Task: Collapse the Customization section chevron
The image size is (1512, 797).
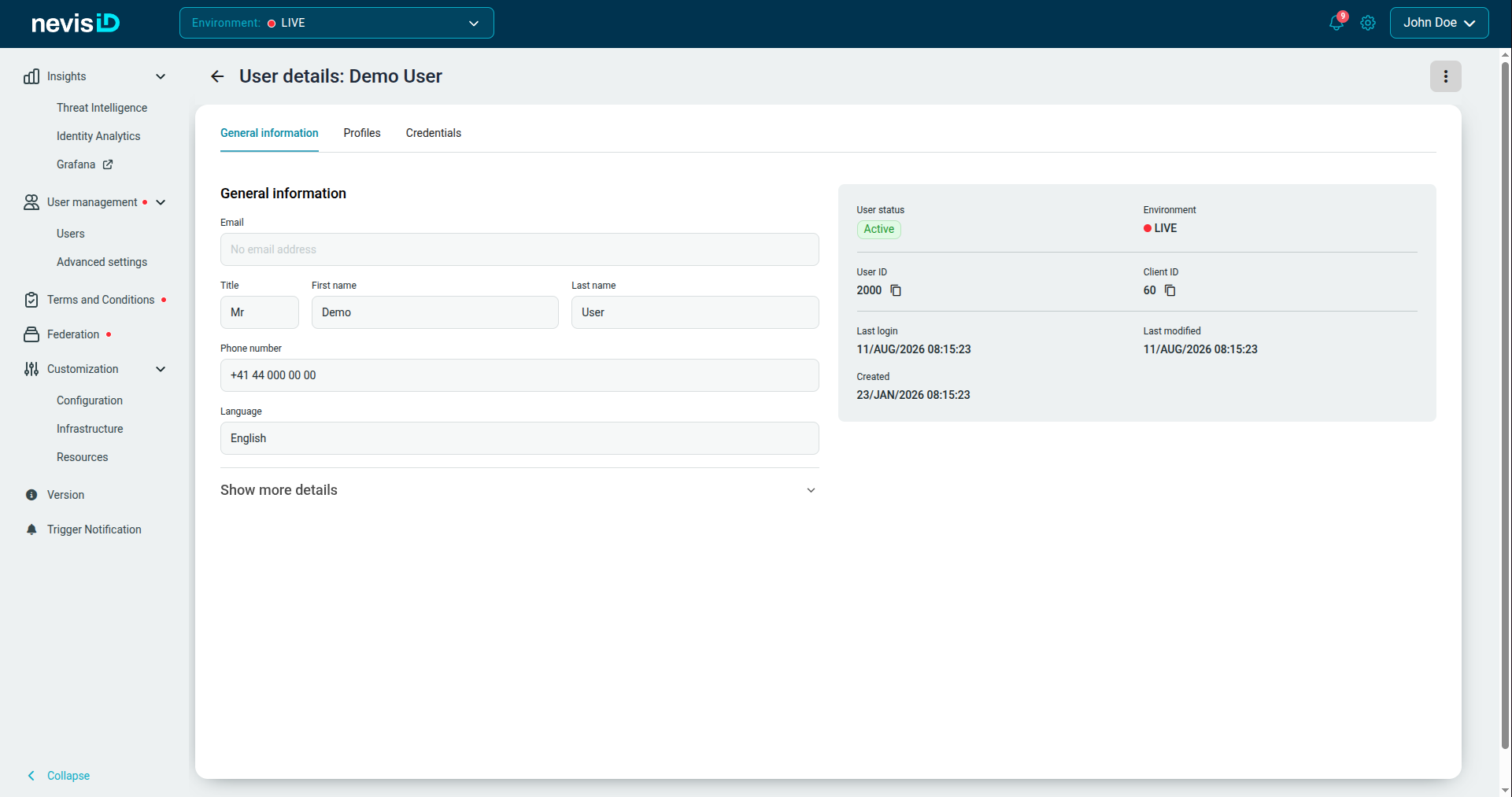Action: click(x=161, y=369)
